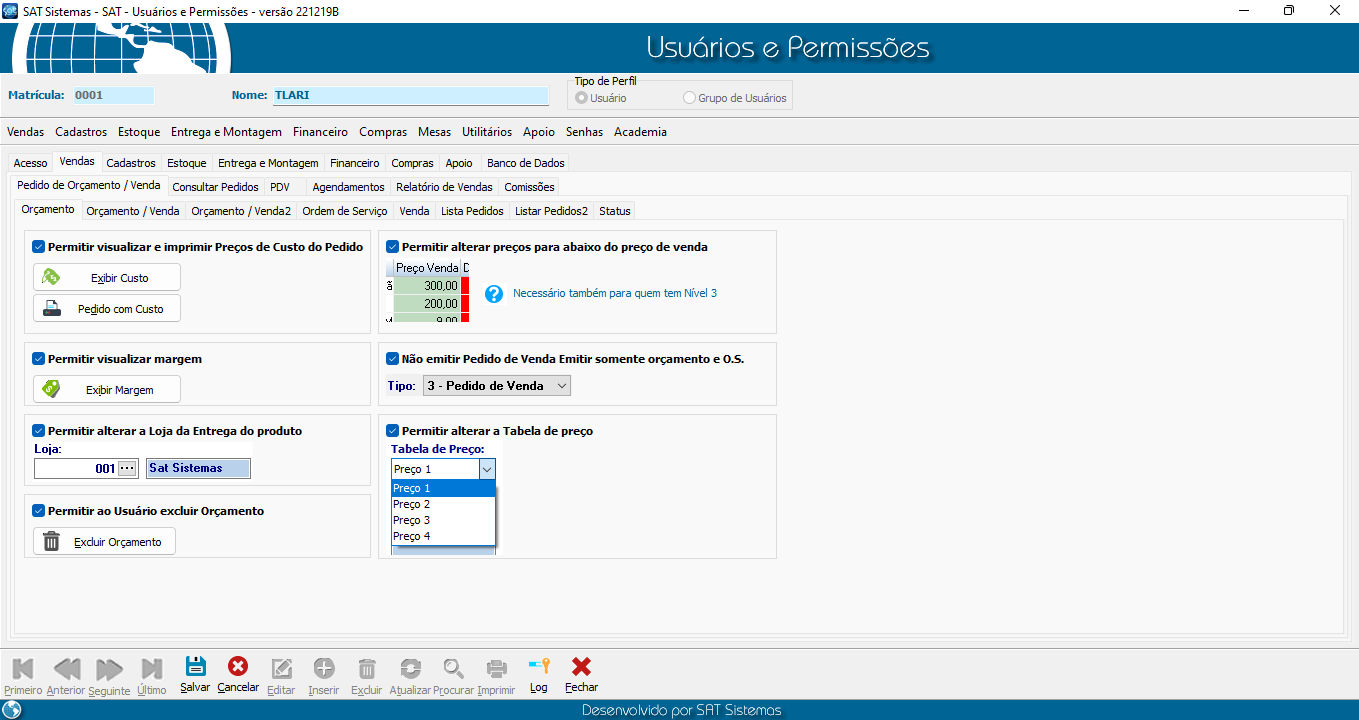The width and height of the screenshot is (1359, 720).
Task: Toggle Permitir ao Usuário excluir Orçamento checkbox
Action: pyautogui.click(x=39, y=511)
